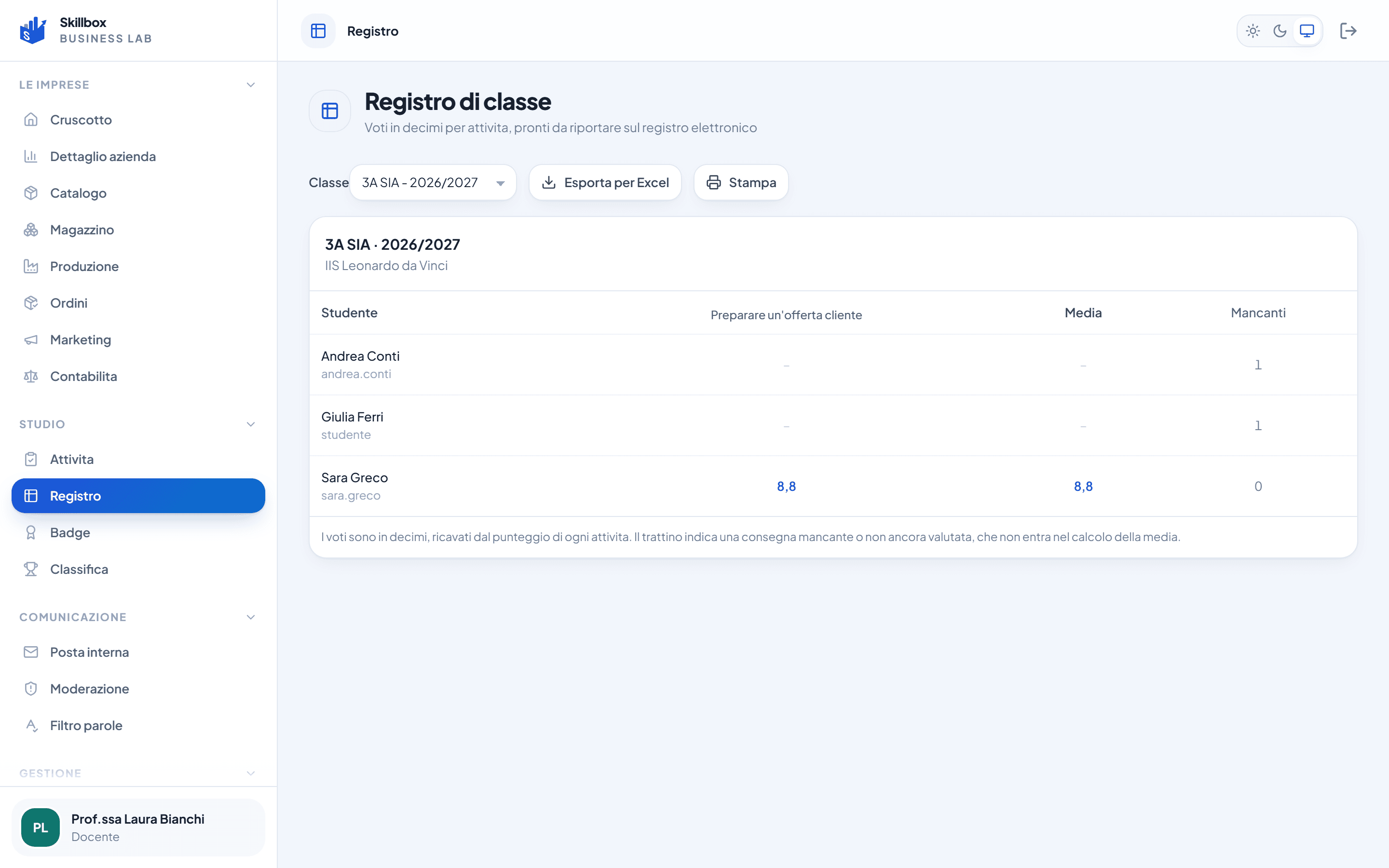Go to Dettaglio azienda page
This screenshot has height=868, width=1389.
tap(138, 156)
